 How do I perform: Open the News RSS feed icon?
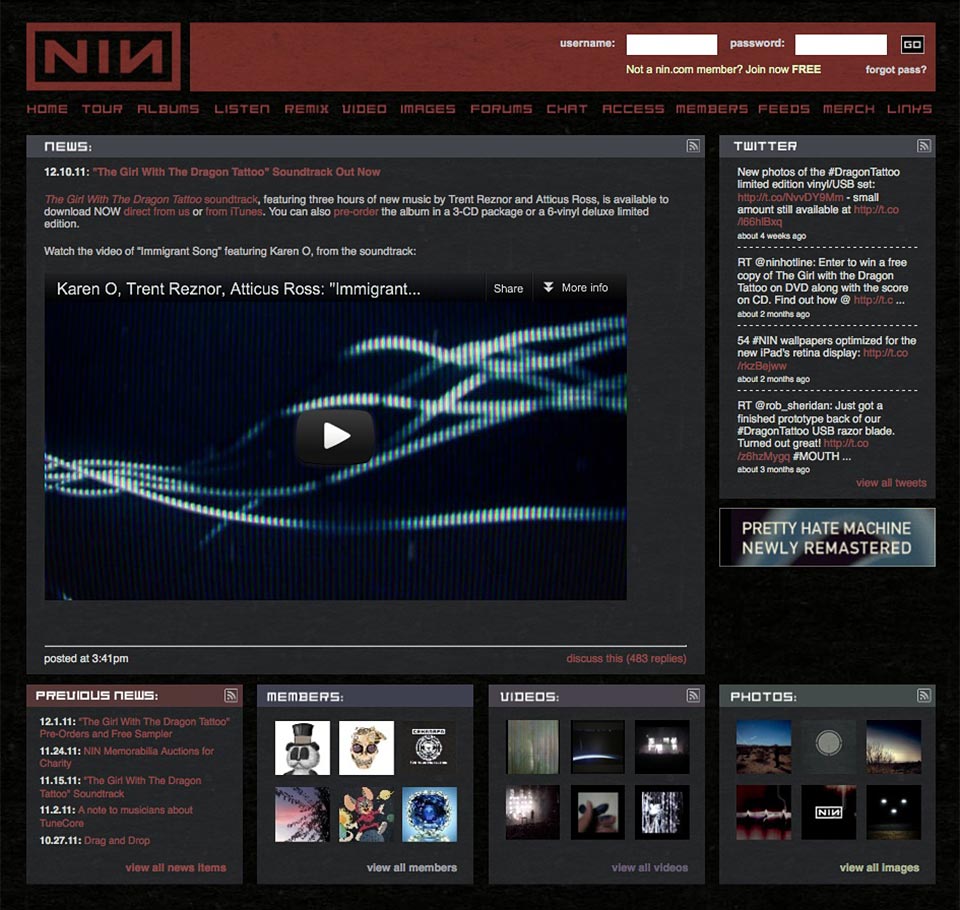point(692,146)
